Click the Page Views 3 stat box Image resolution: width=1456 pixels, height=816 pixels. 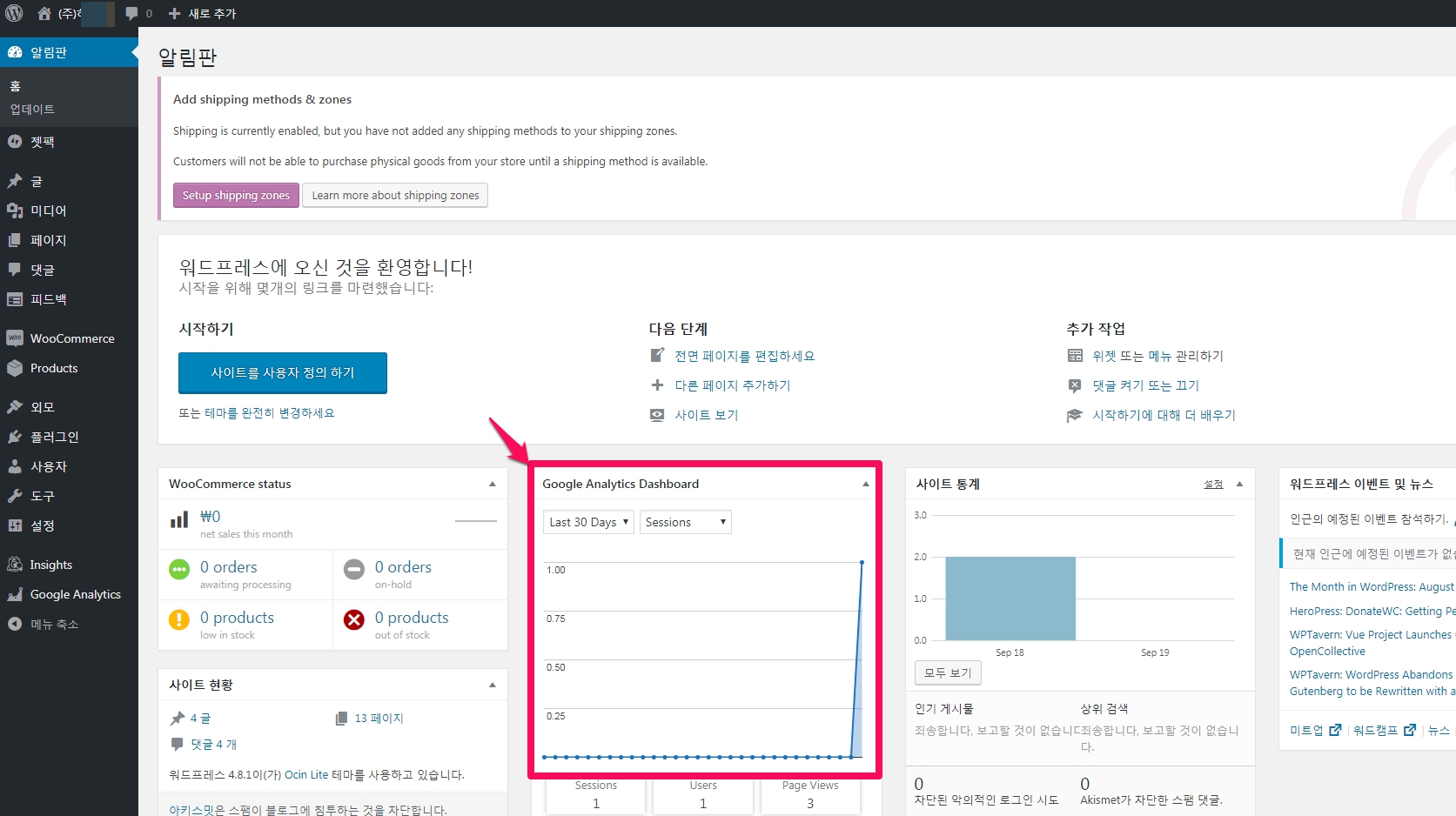coord(810,794)
